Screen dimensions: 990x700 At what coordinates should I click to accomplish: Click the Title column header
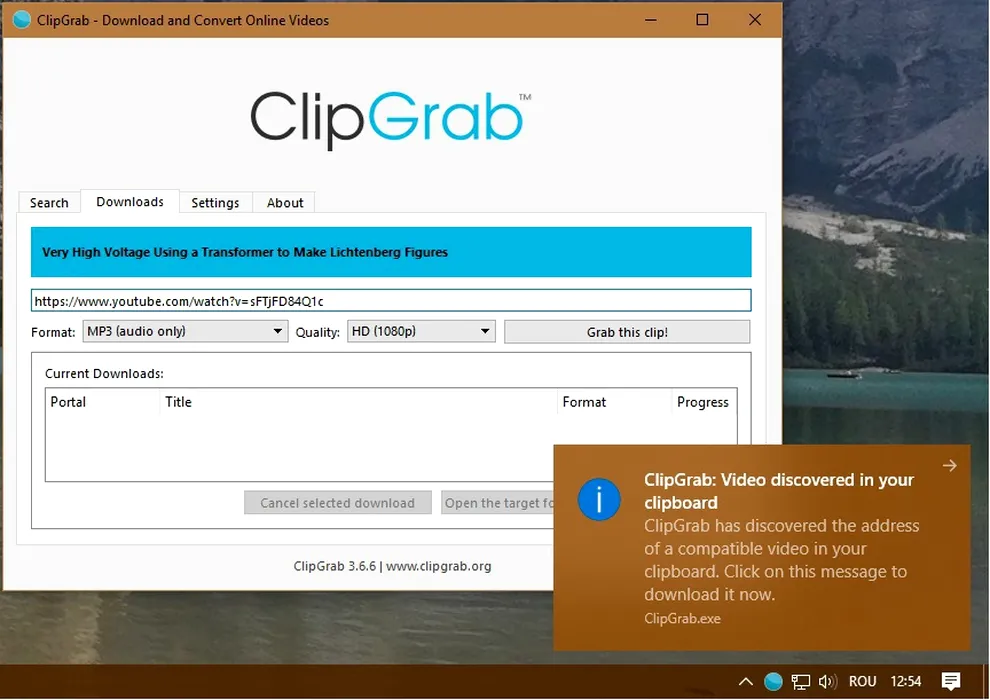click(x=358, y=402)
